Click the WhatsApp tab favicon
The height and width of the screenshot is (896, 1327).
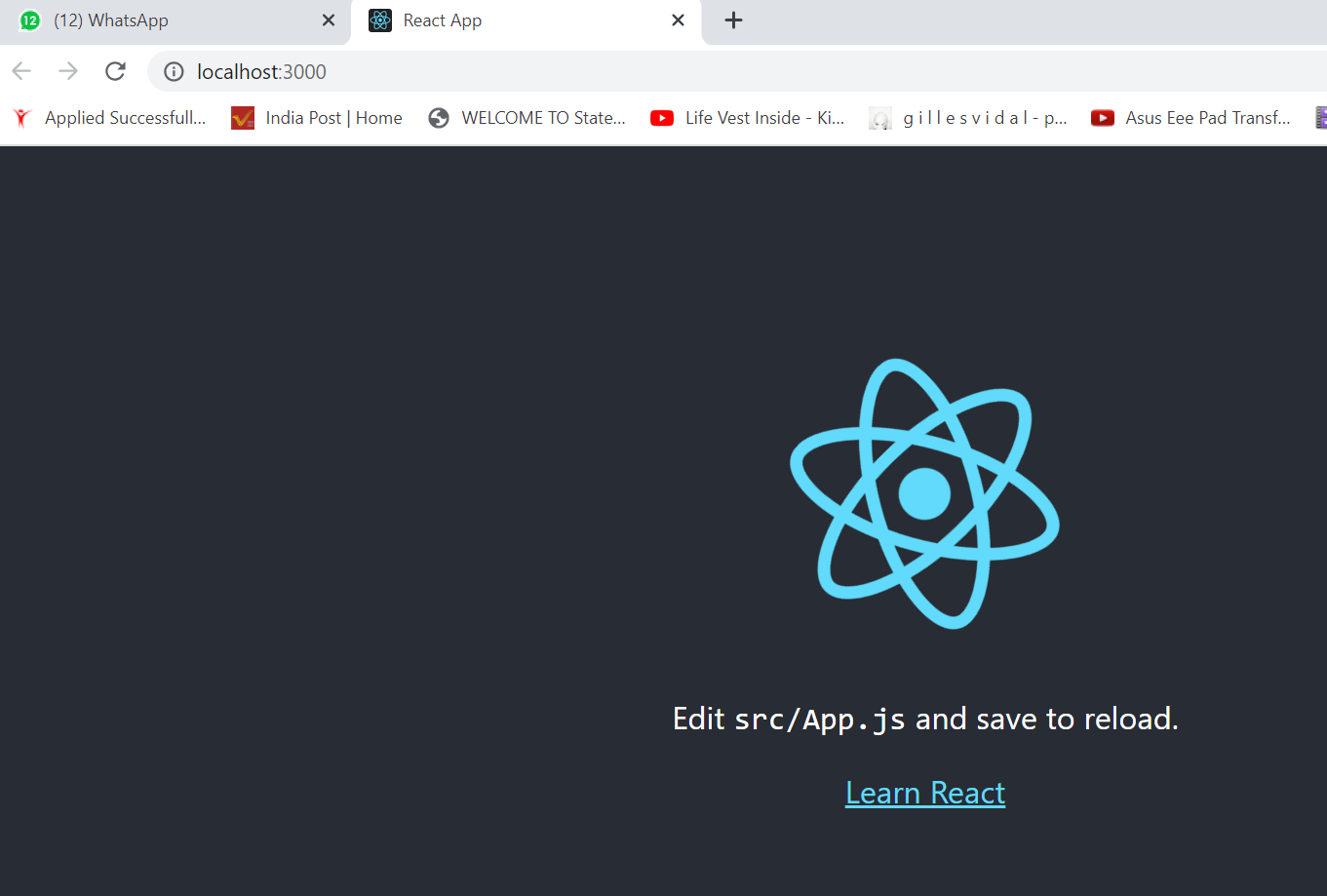pos(30,20)
